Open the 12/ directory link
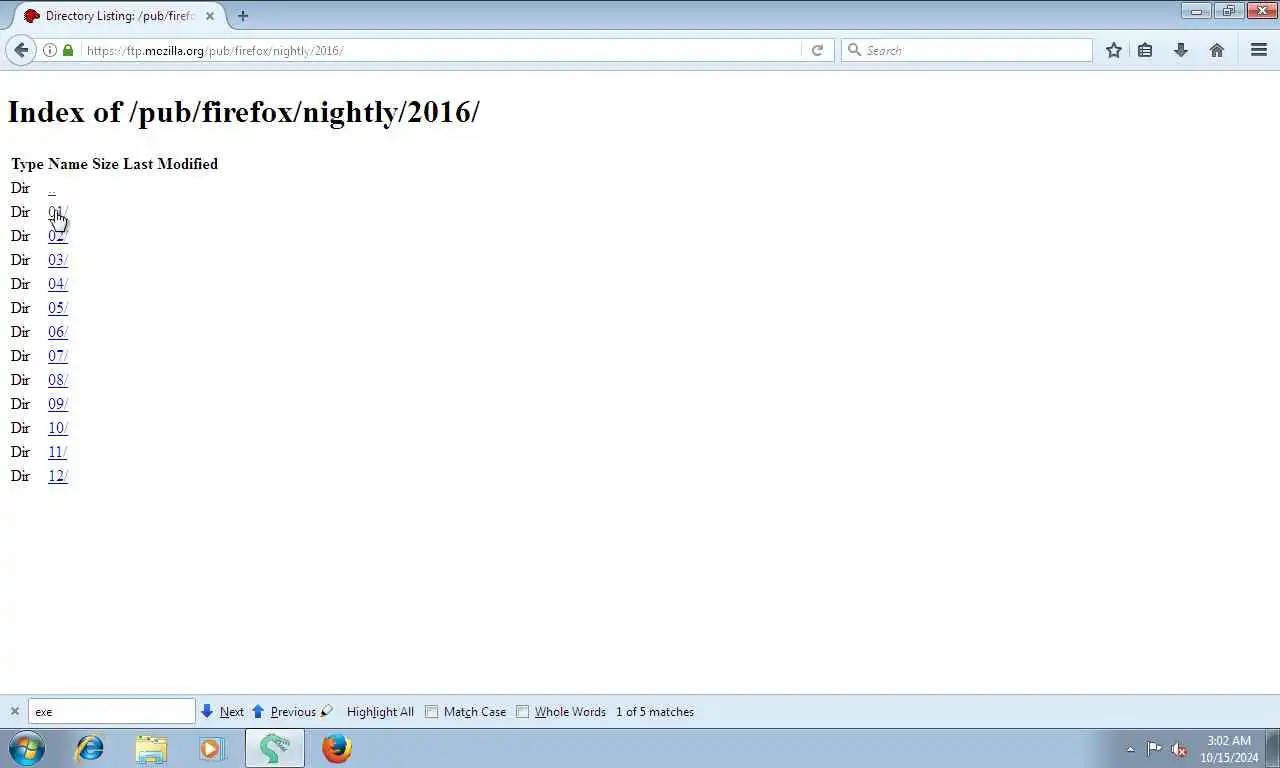Screen dimensions: 1280x768 58,476
